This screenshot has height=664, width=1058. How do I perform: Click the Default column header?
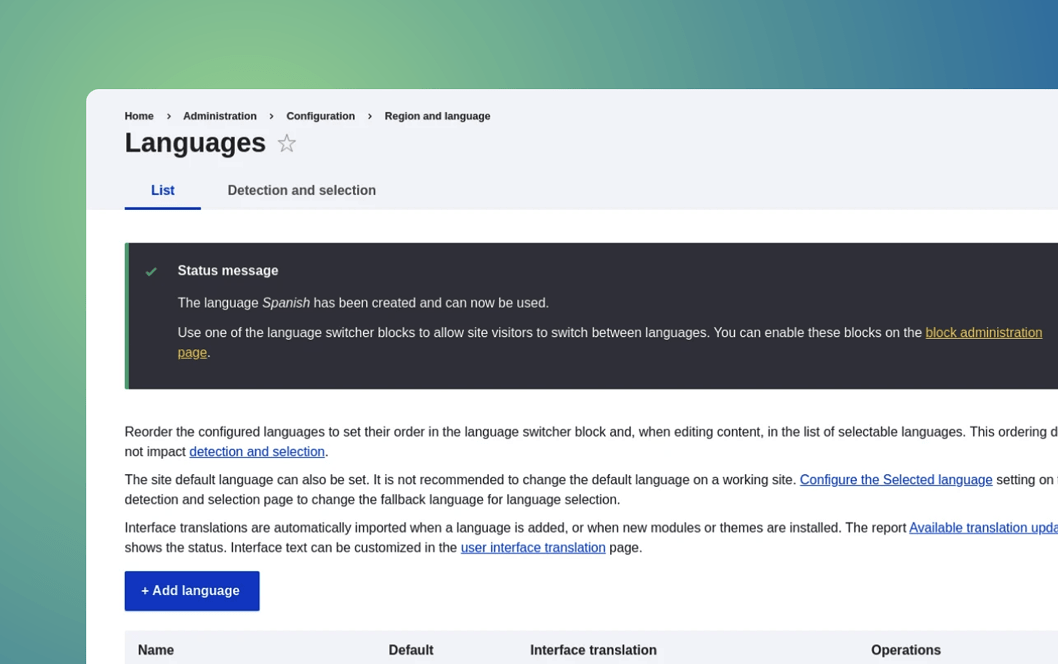[410, 650]
